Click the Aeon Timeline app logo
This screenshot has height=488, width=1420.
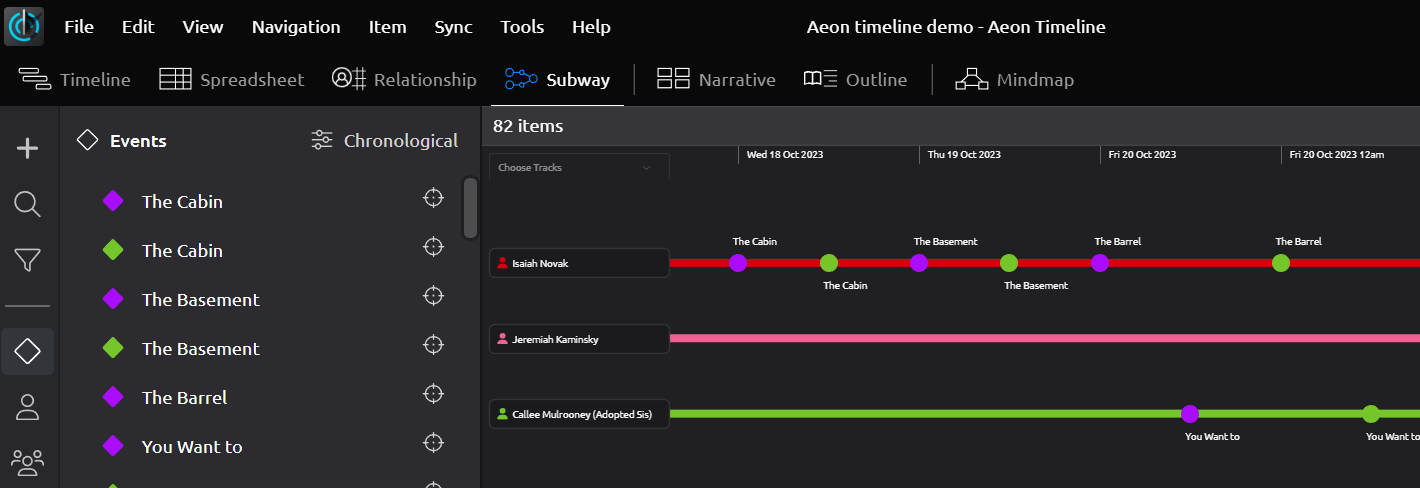click(24, 26)
